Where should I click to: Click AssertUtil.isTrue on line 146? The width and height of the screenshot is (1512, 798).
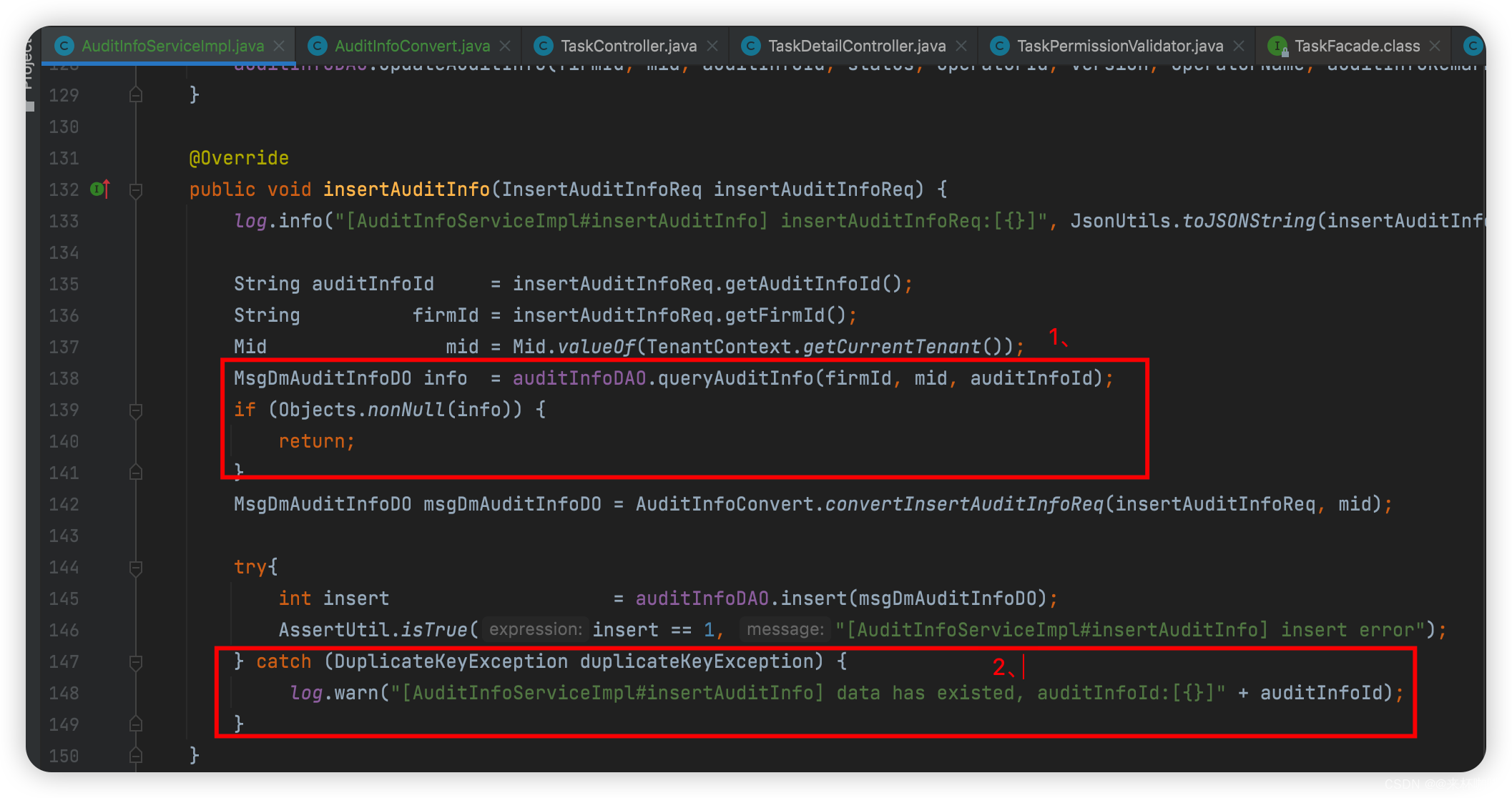(x=373, y=630)
